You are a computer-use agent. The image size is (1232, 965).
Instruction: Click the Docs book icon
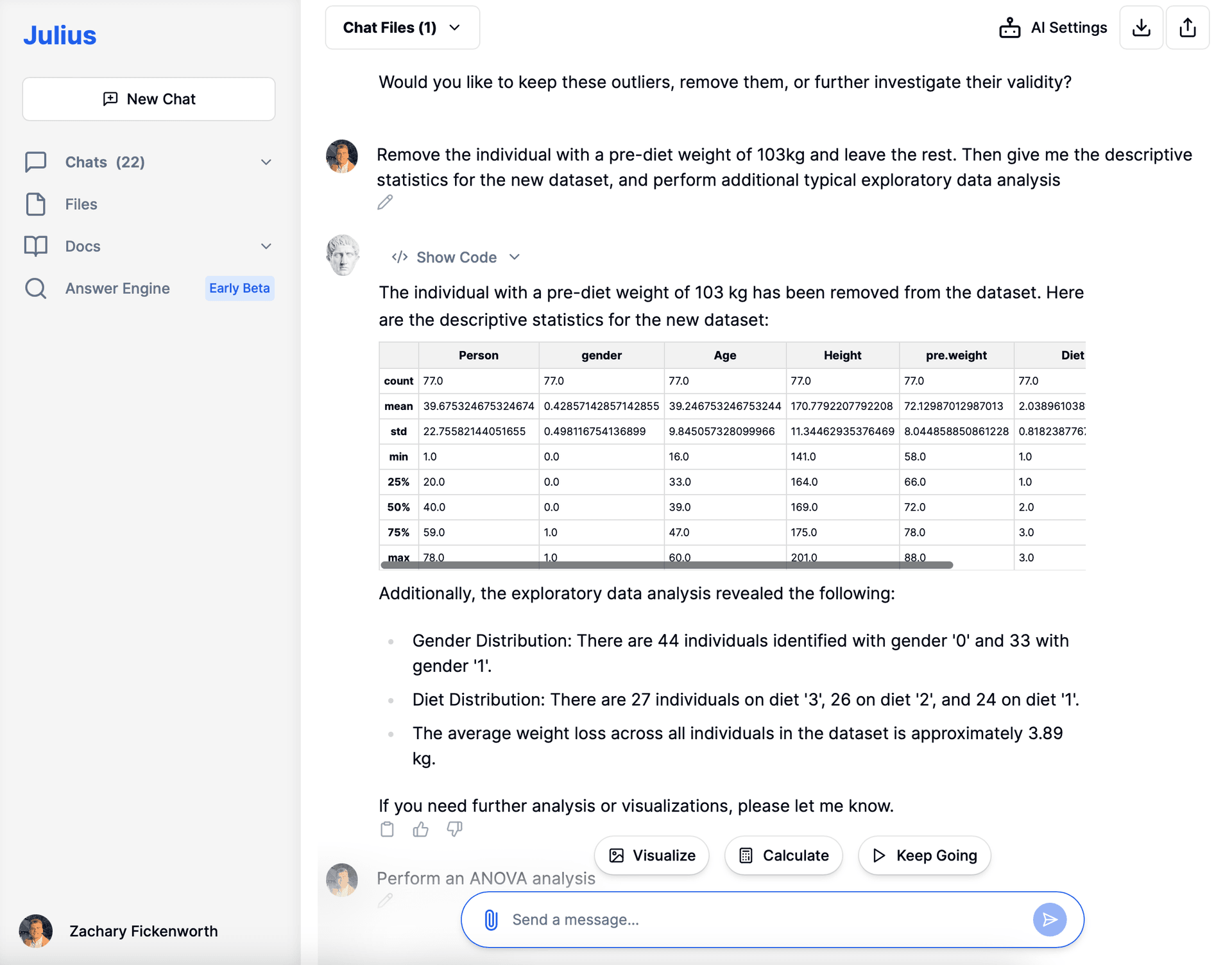tap(36, 246)
